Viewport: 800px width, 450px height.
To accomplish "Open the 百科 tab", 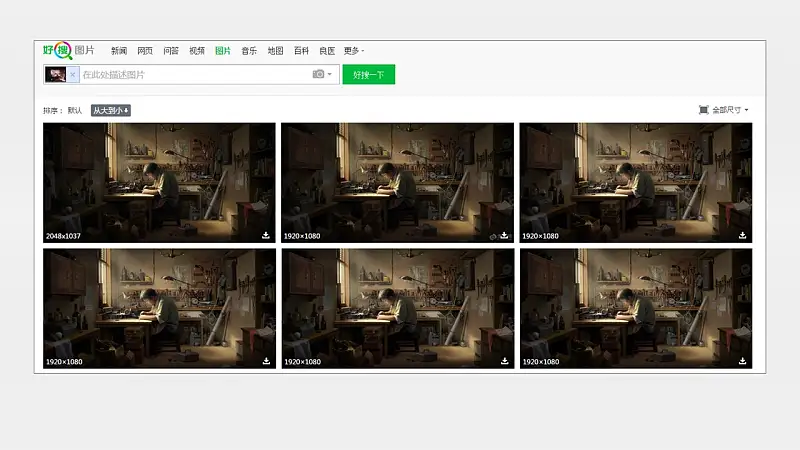I will [x=301, y=51].
